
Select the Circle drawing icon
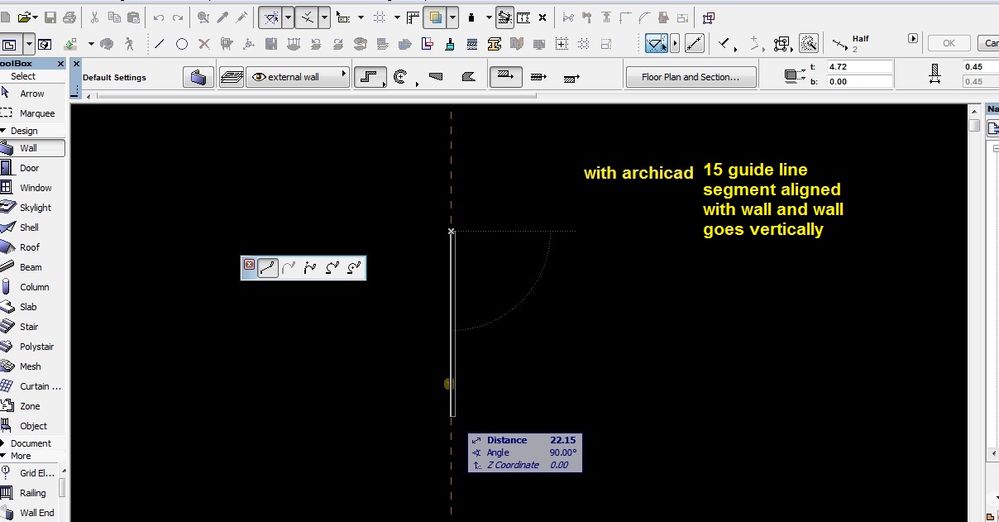[182, 44]
